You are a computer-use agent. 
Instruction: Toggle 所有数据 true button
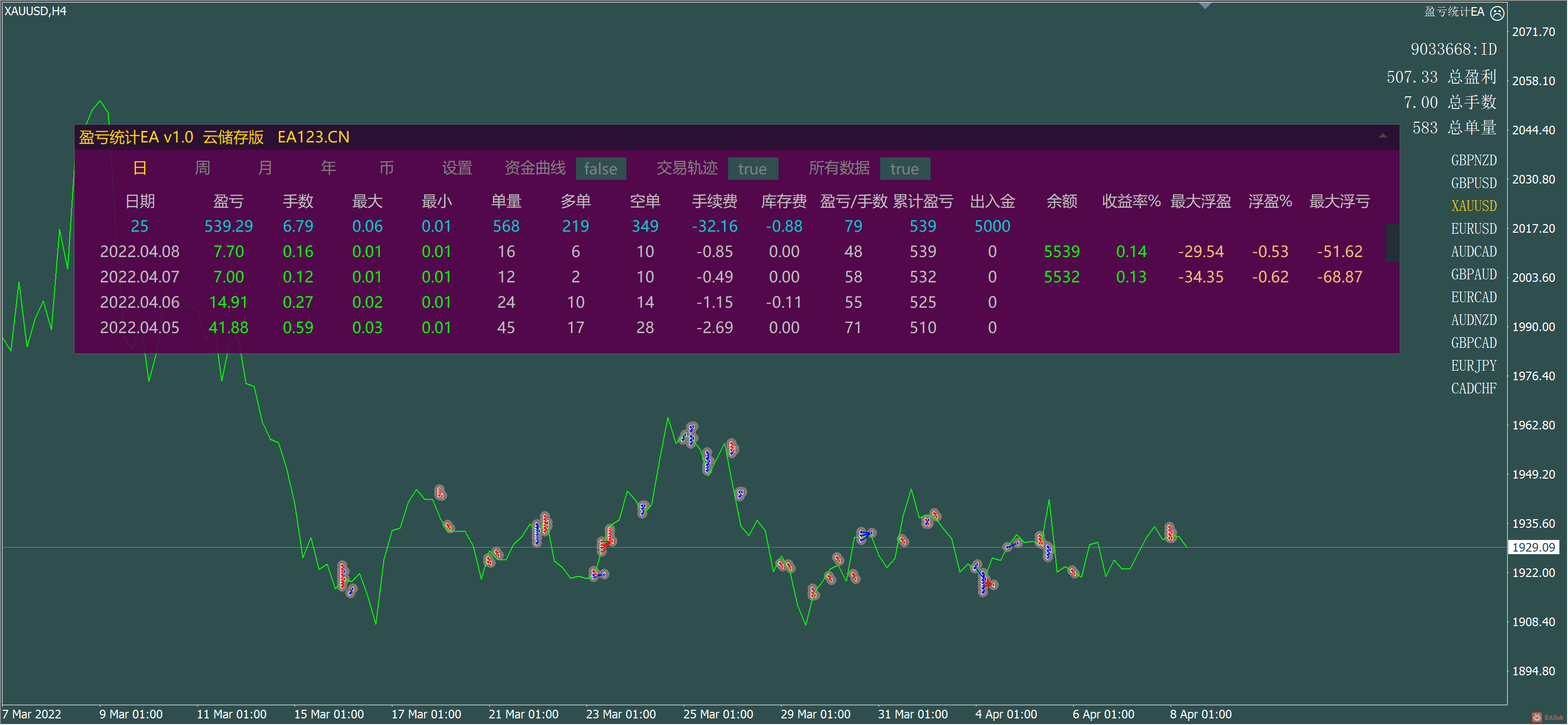904,169
